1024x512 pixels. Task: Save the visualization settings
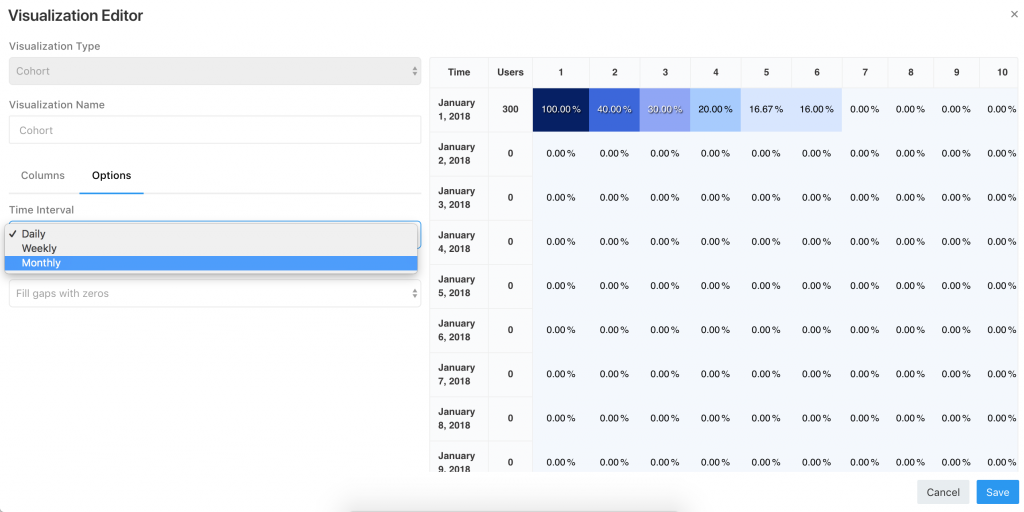(997, 492)
